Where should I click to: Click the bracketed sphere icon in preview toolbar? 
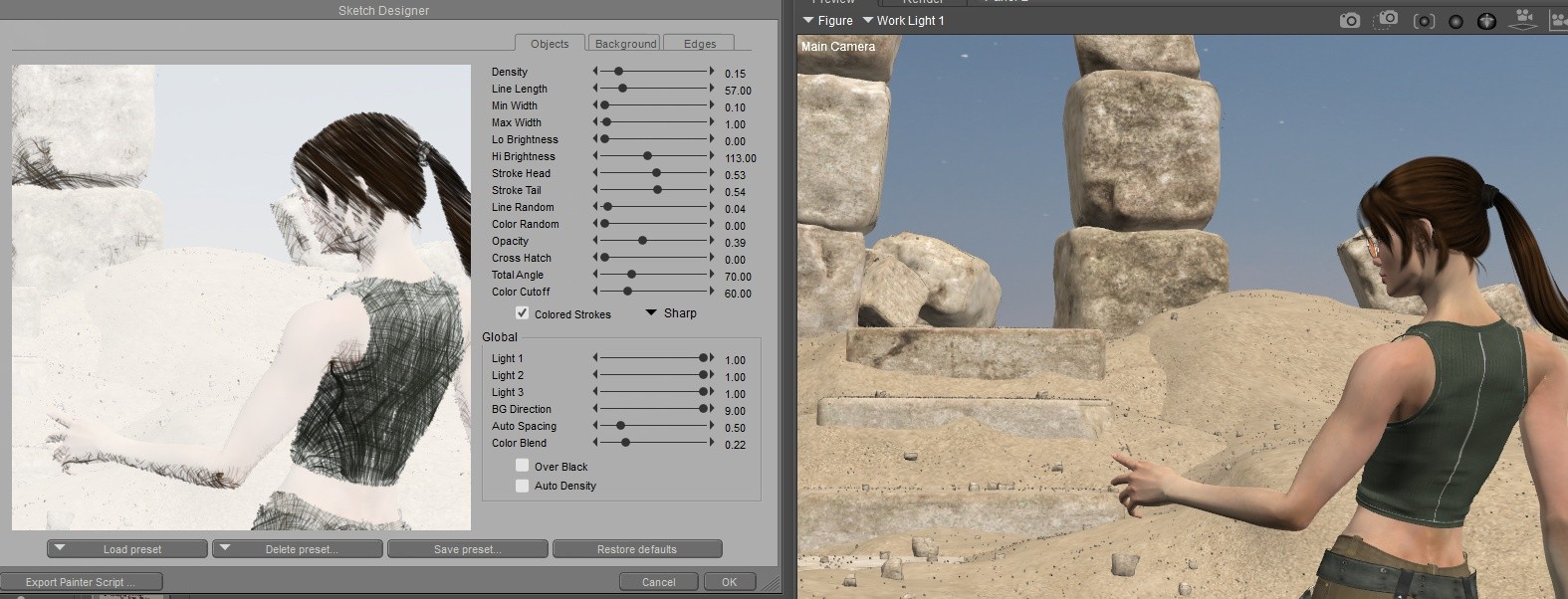tap(1424, 21)
